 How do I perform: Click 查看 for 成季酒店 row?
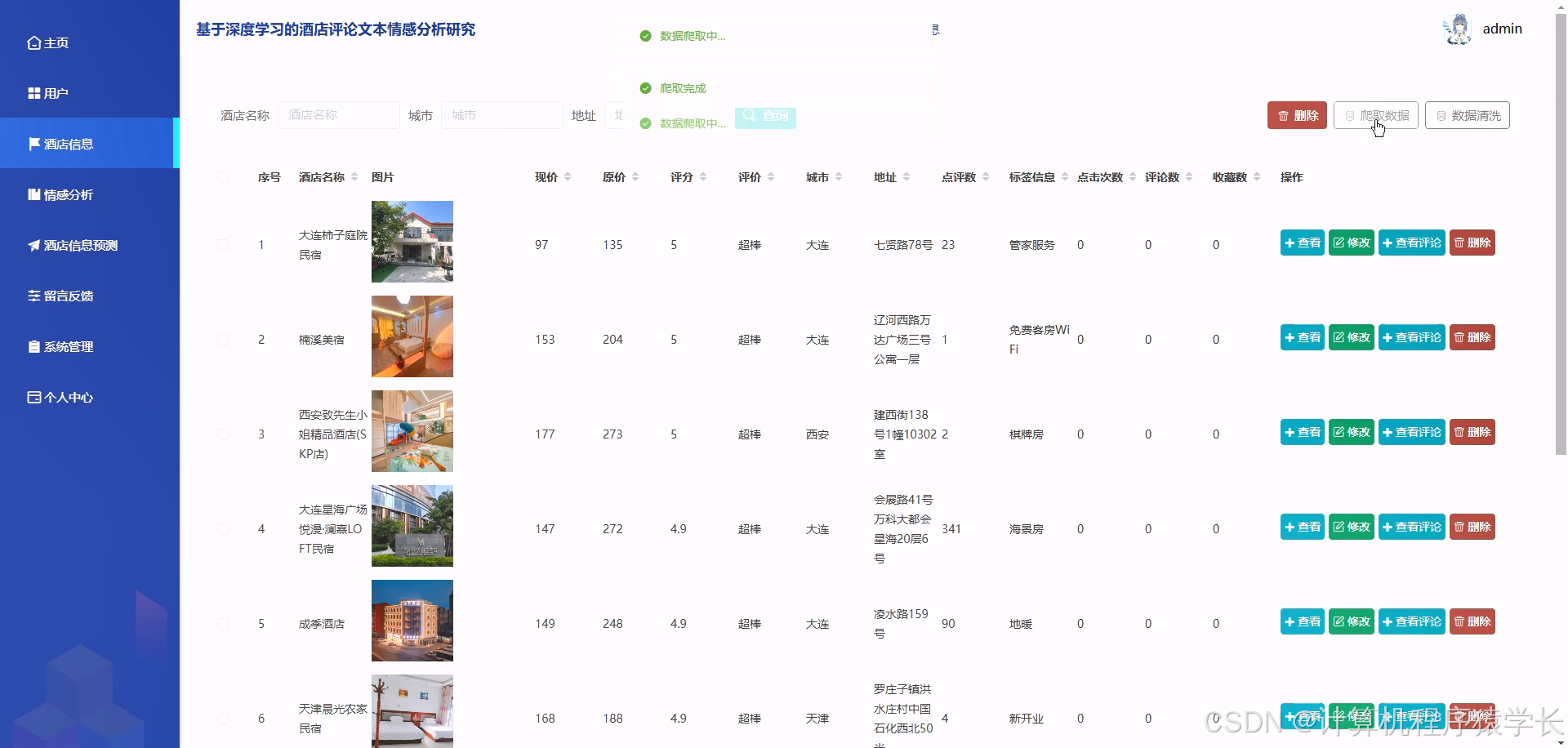pyautogui.click(x=1303, y=621)
